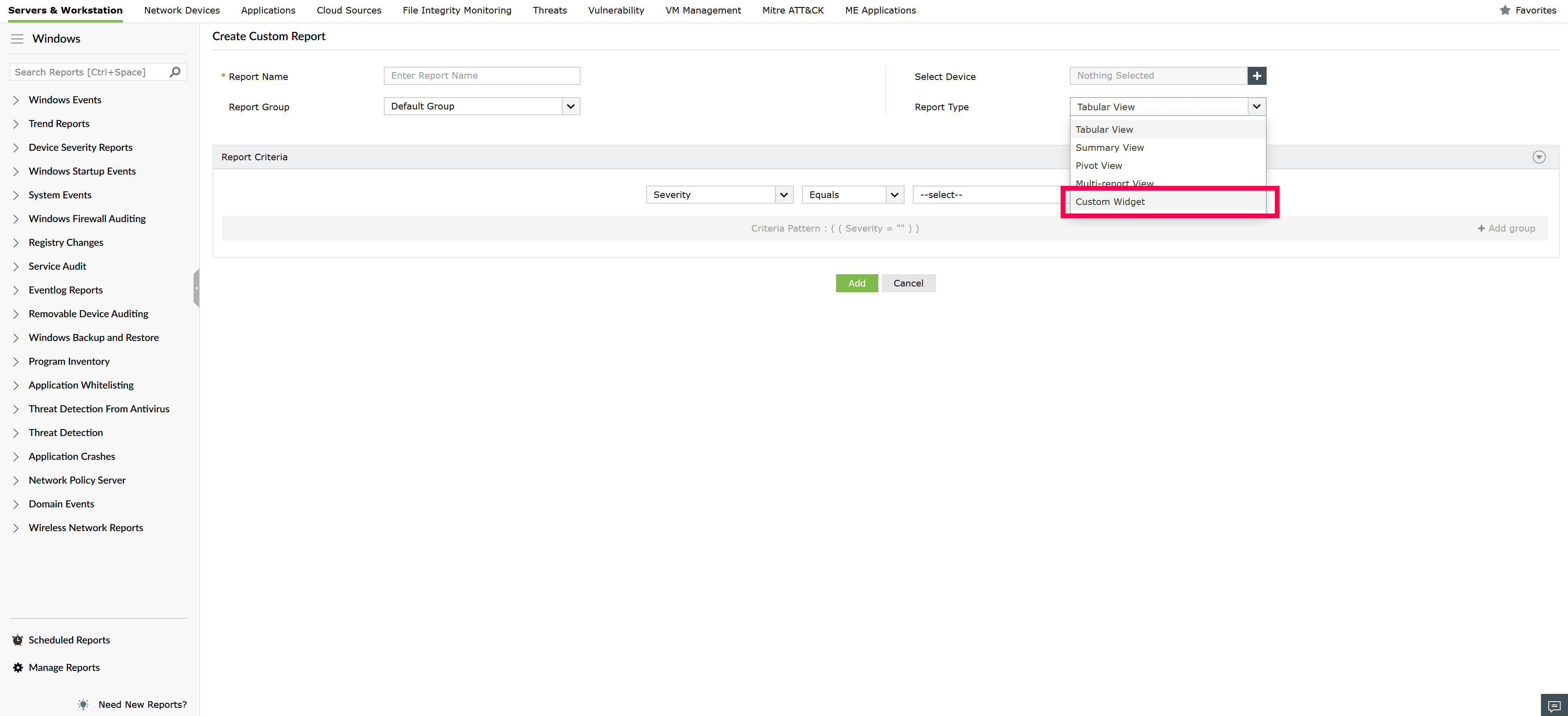
Task: Add a device using the plus icon
Action: (1256, 75)
